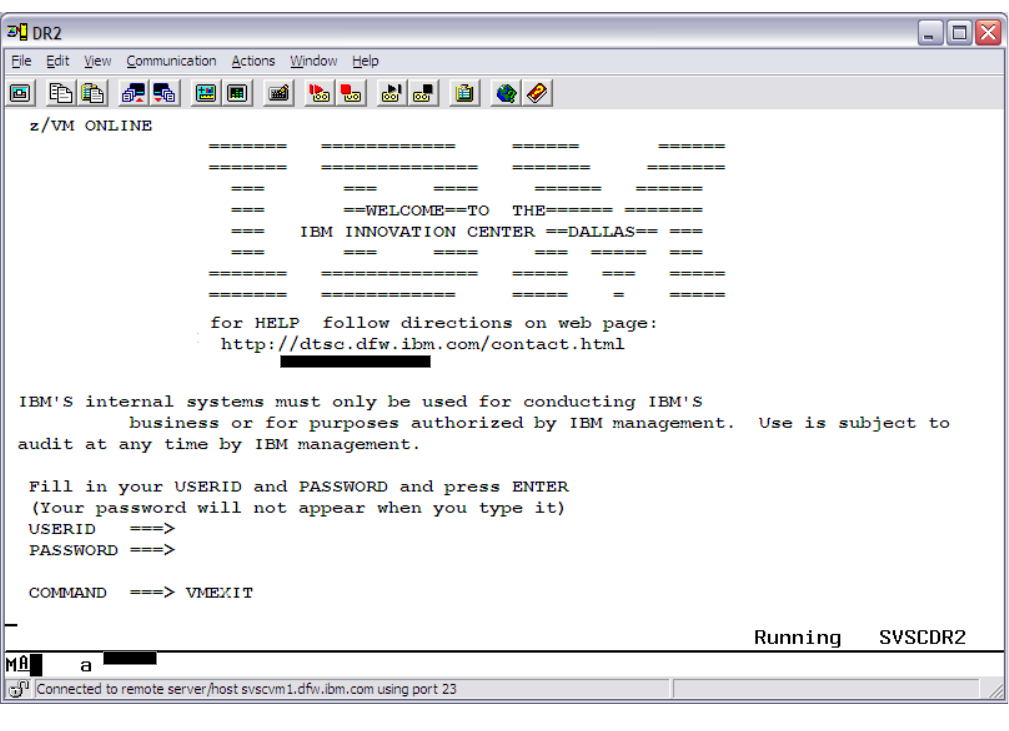Open the View menu
This screenshot has height=731, width=1009.
pos(97,61)
